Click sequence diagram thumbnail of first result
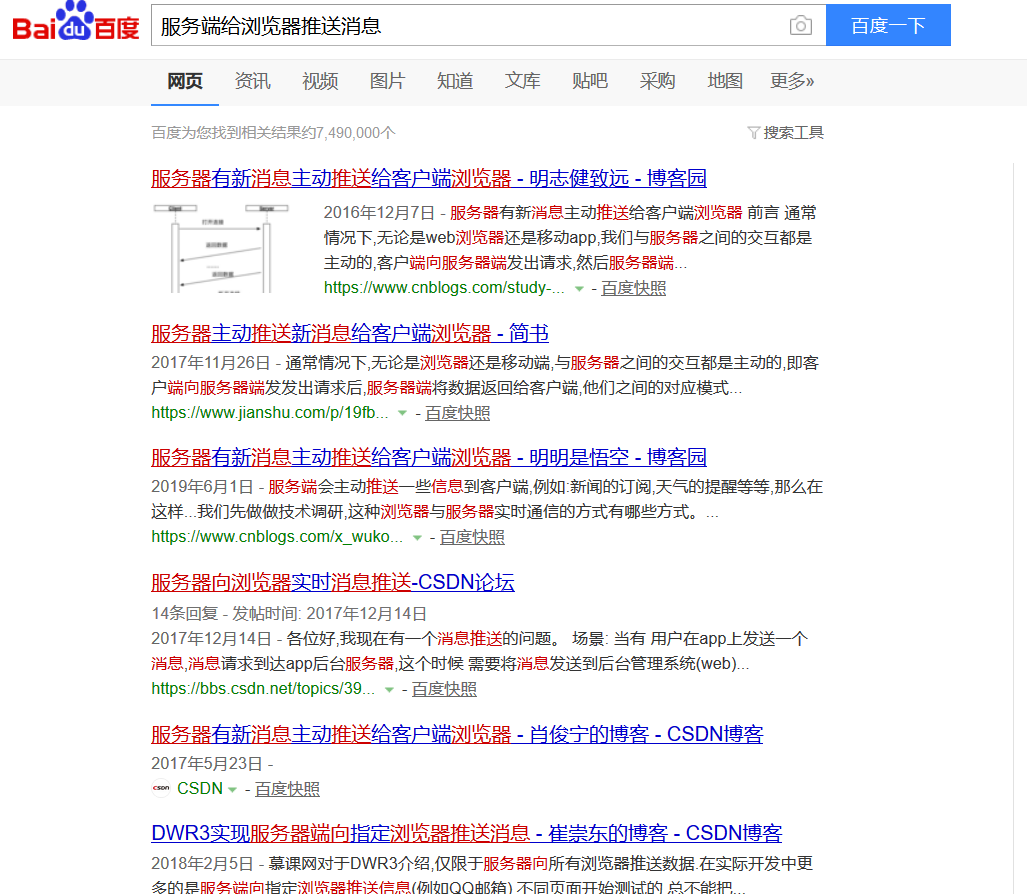This screenshot has height=894, width=1027. click(x=221, y=248)
